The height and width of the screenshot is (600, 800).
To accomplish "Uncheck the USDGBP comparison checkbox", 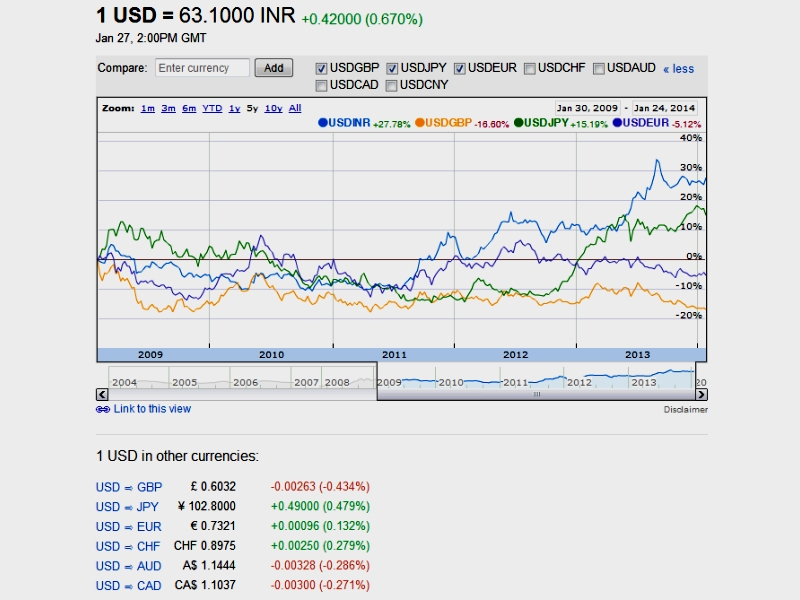I will click(322, 69).
